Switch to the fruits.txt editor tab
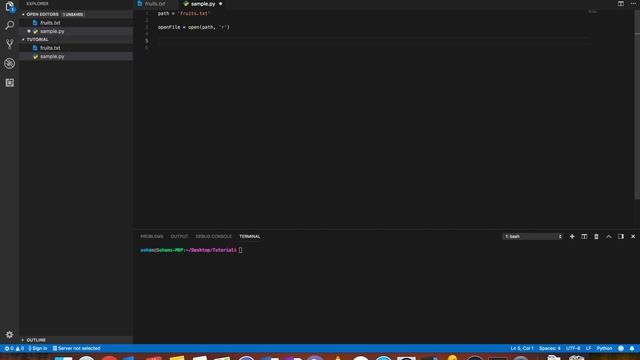This screenshot has height=360, width=640. click(155, 4)
